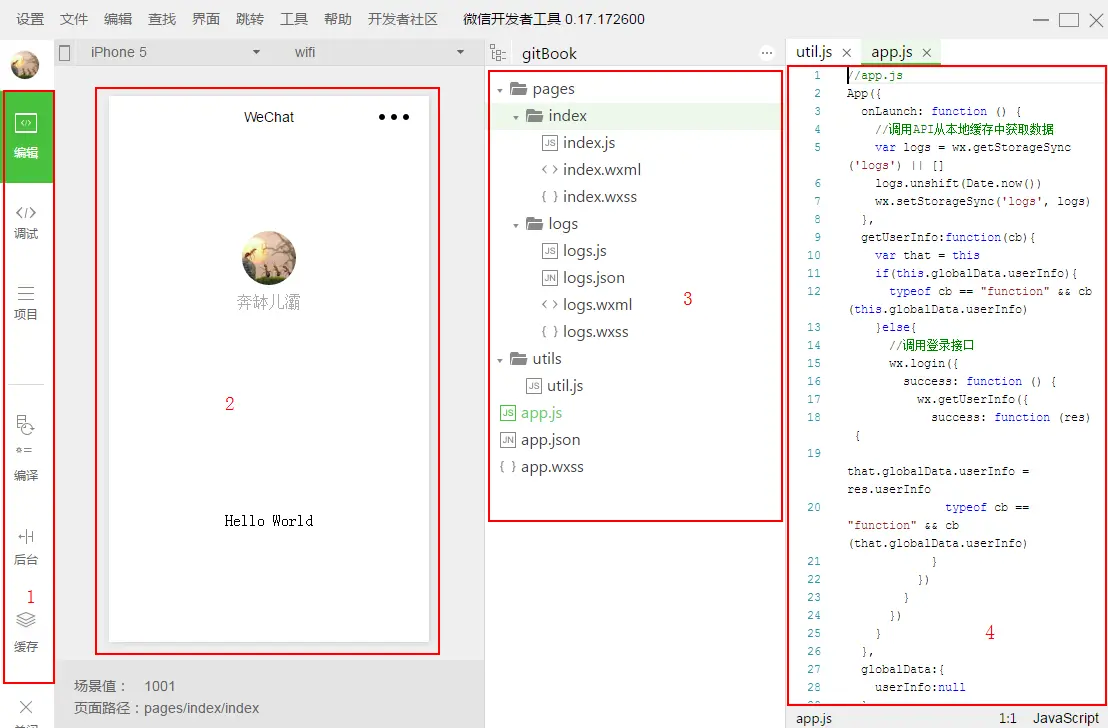
Task: Open the 编辑 menu in menu bar
Action: pos(117,19)
